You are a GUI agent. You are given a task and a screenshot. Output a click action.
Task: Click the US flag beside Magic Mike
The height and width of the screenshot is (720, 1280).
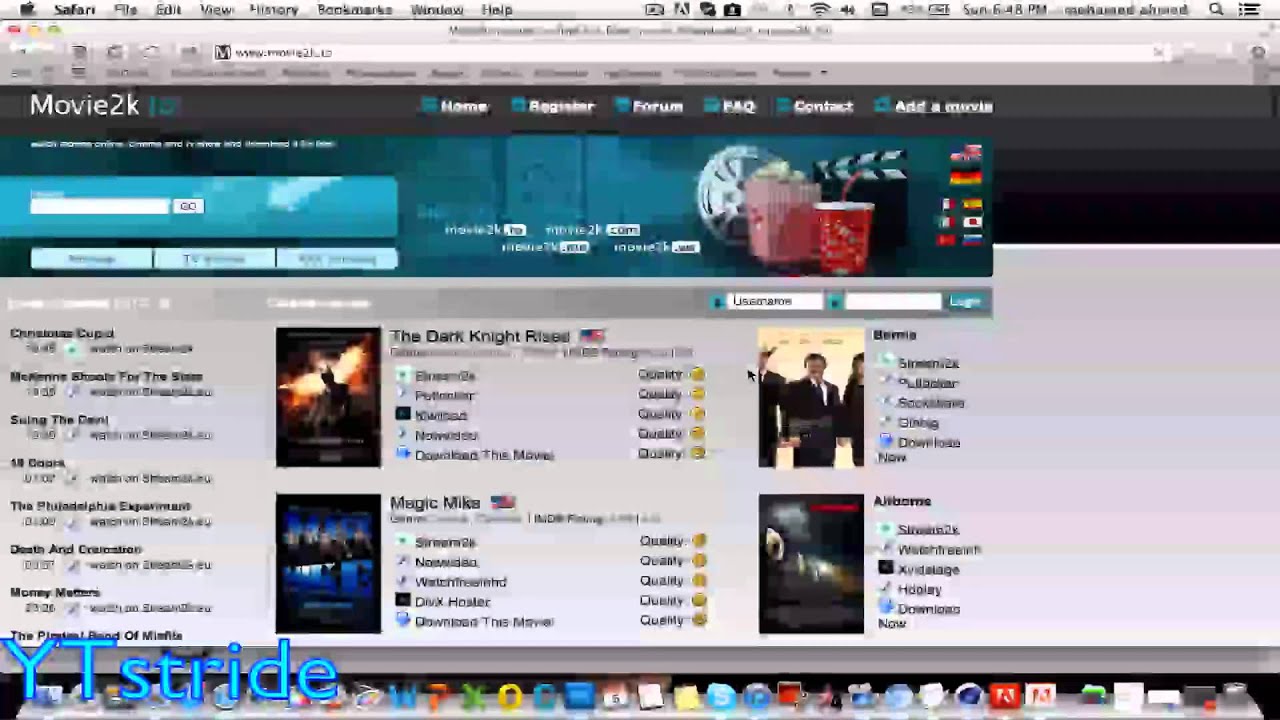click(x=503, y=502)
